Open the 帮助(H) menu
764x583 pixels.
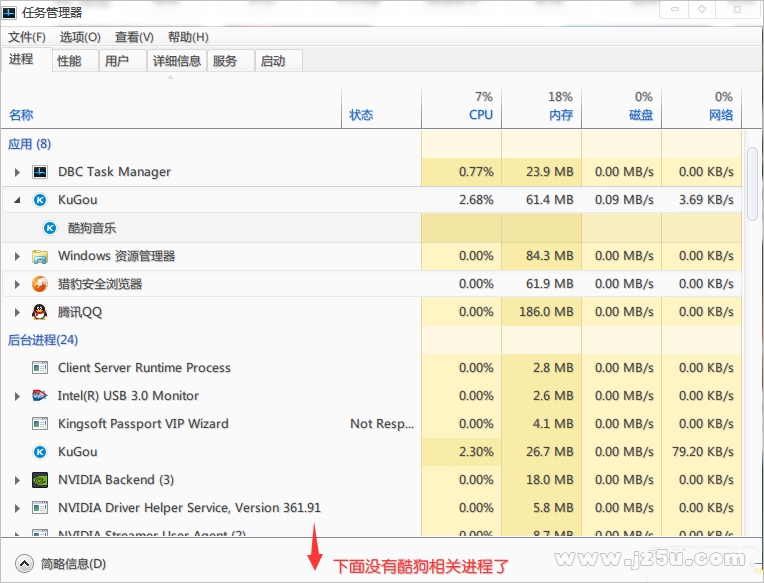188,37
